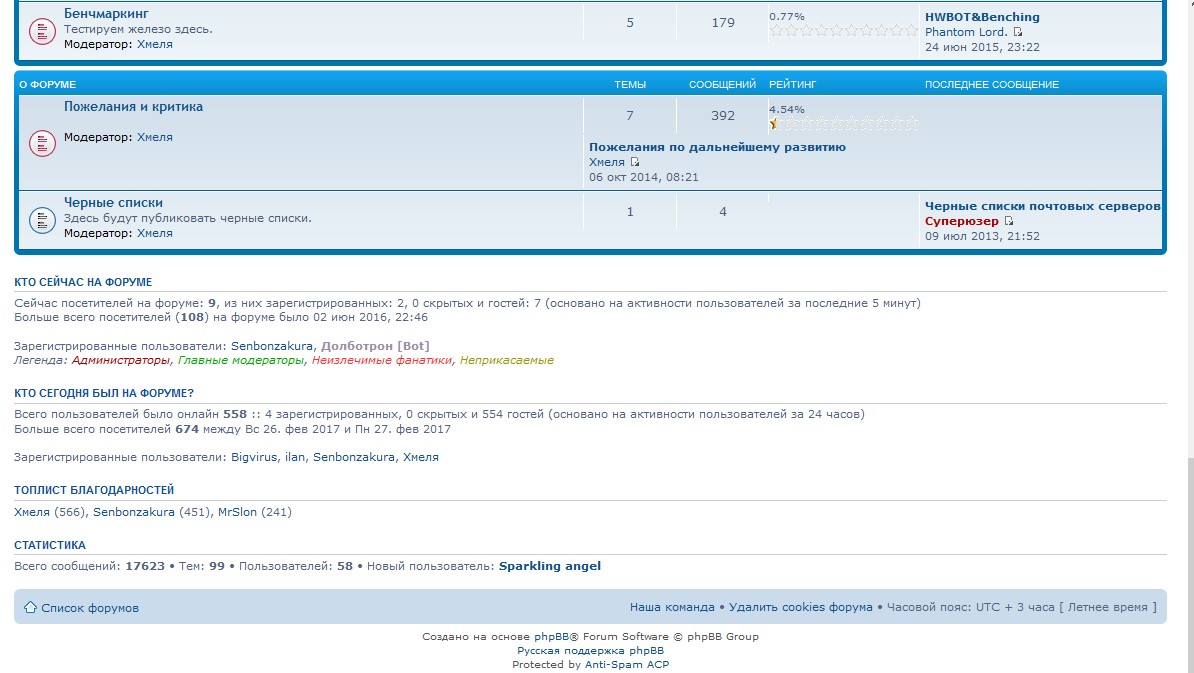Click the home icon beside Список форумов
This screenshot has height=673, width=1194.
(30, 607)
